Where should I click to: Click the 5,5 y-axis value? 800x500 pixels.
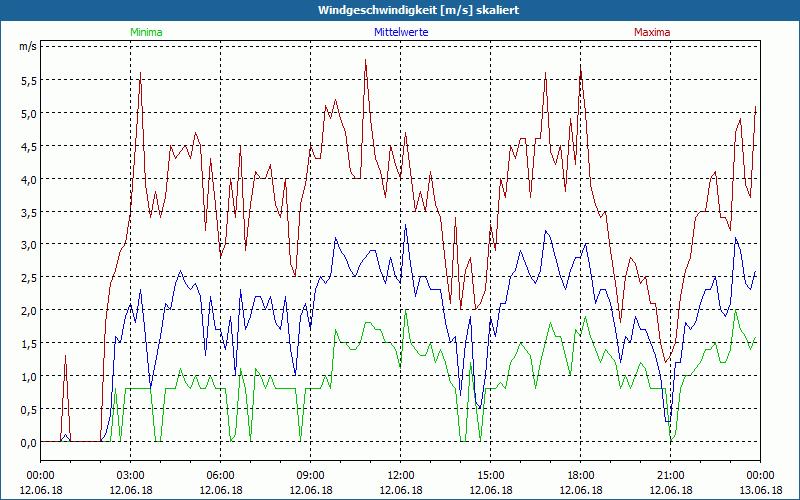(x=29, y=80)
